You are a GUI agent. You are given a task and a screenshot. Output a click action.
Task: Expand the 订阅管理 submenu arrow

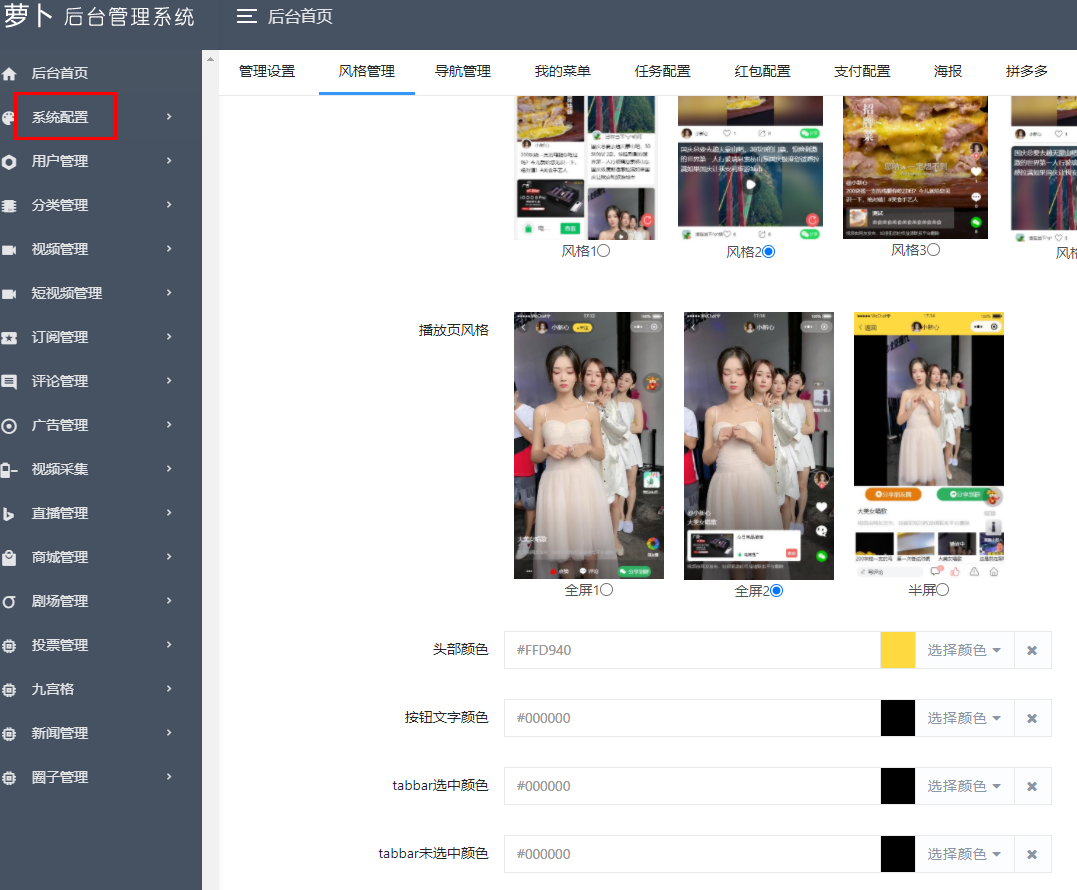169,336
